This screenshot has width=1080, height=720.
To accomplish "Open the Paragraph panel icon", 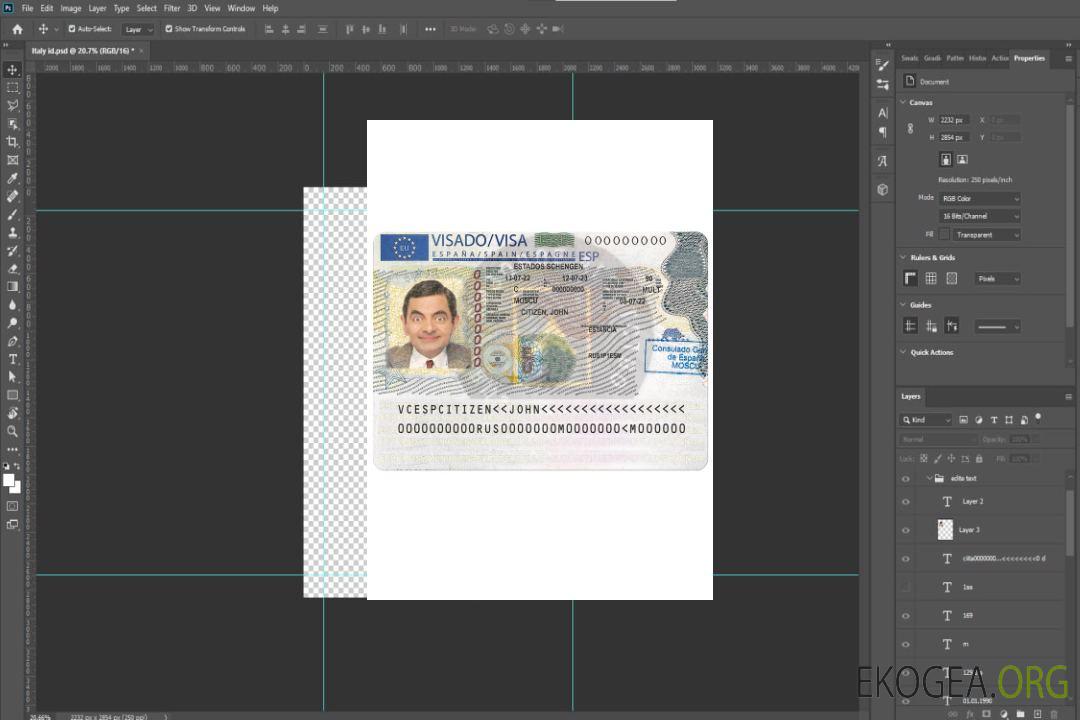I will tap(882, 132).
